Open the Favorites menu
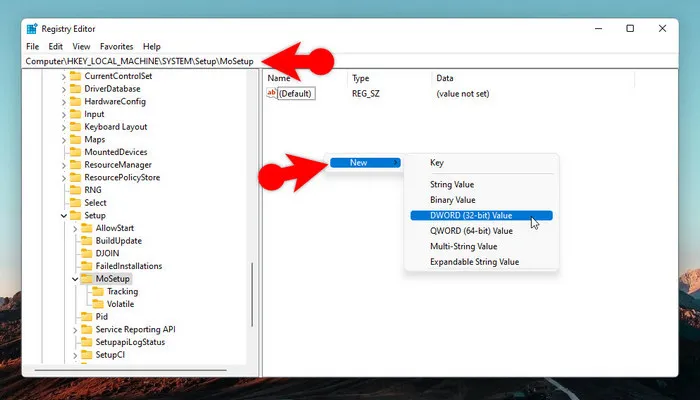This screenshot has height=400, width=700. [117, 46]
